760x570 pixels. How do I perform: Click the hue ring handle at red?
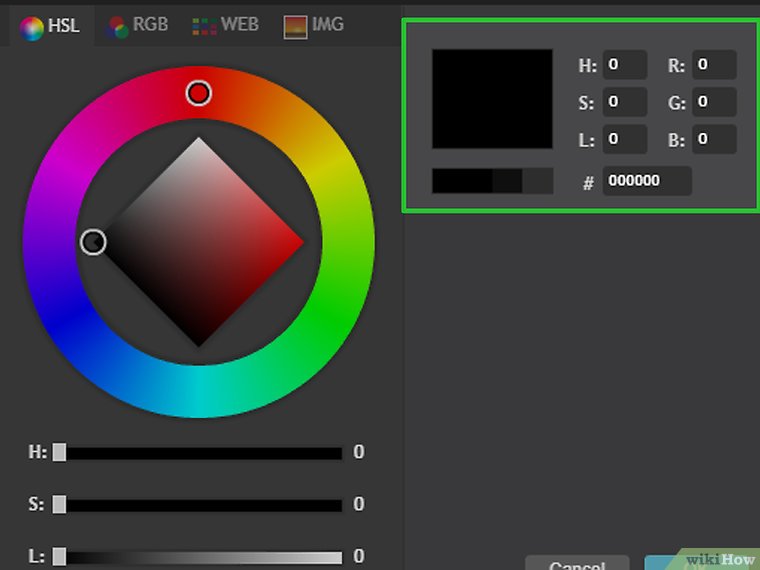click(198, 93)
